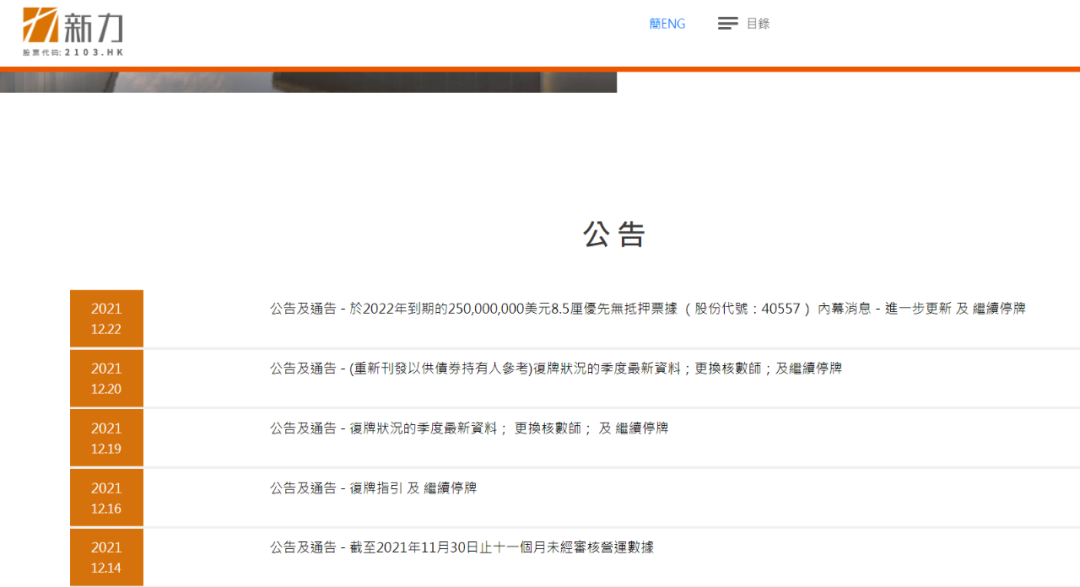
Task: Select the 2021 12.22 date box
Action: 106,319
